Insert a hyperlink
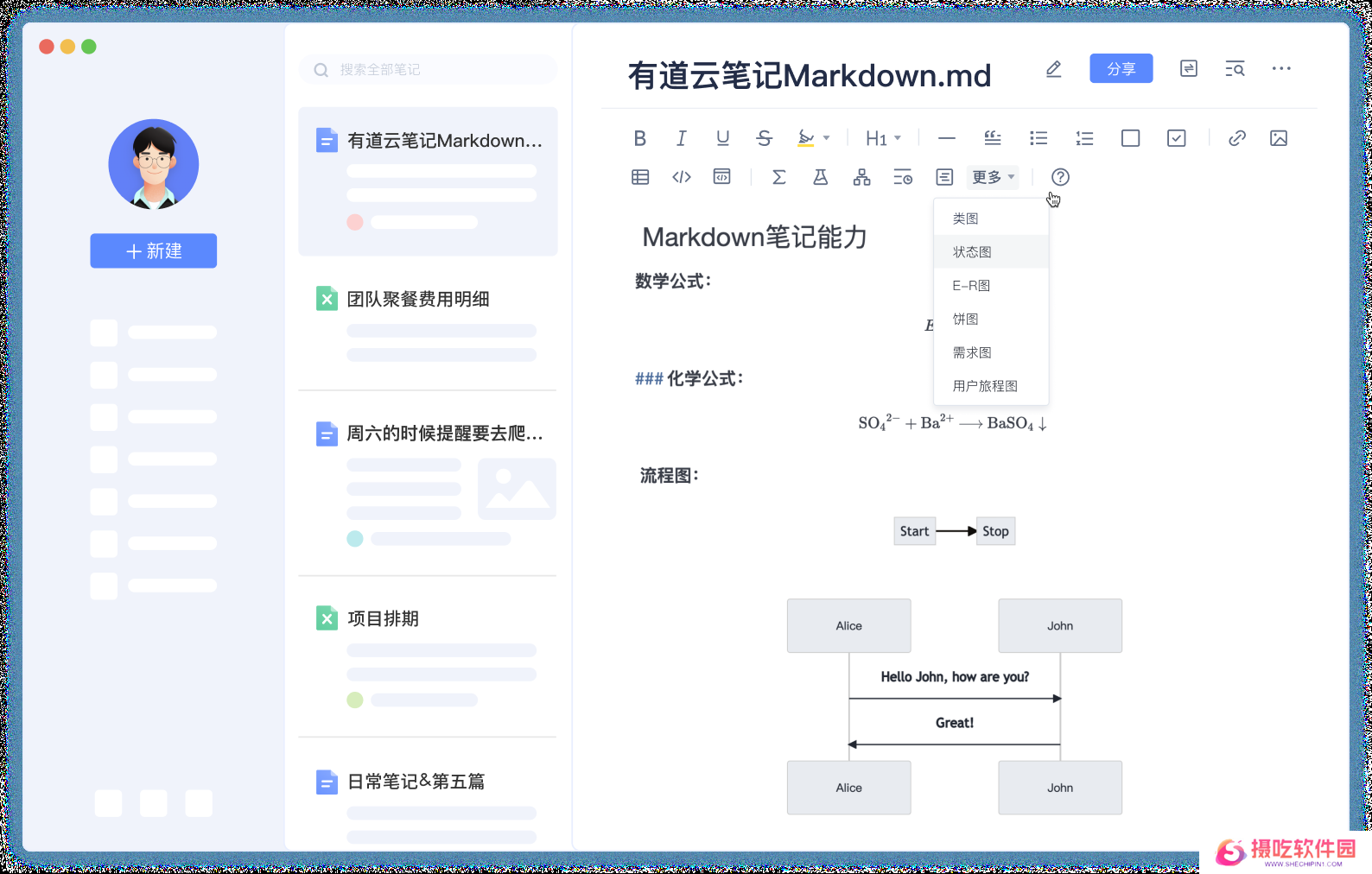The width and height of the screenshot is (1372, 874). [1237, 138]
